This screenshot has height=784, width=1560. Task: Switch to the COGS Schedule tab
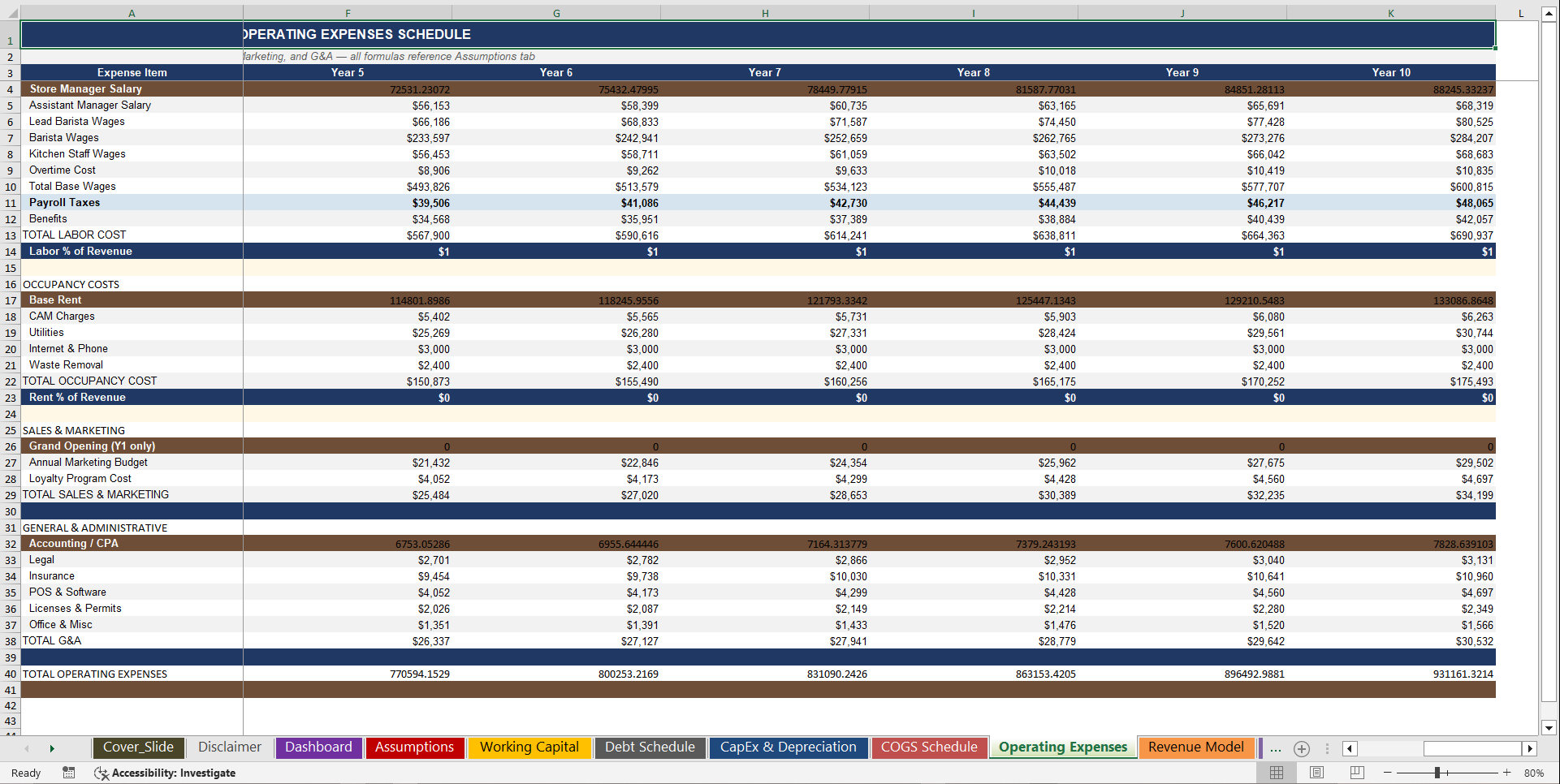[x=929, y=747]
